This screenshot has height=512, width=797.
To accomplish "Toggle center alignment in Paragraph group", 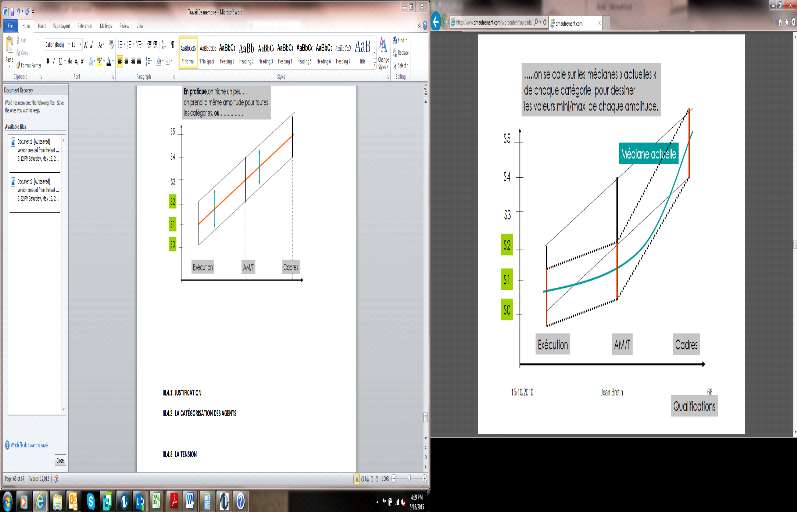I will click(127, 61).
